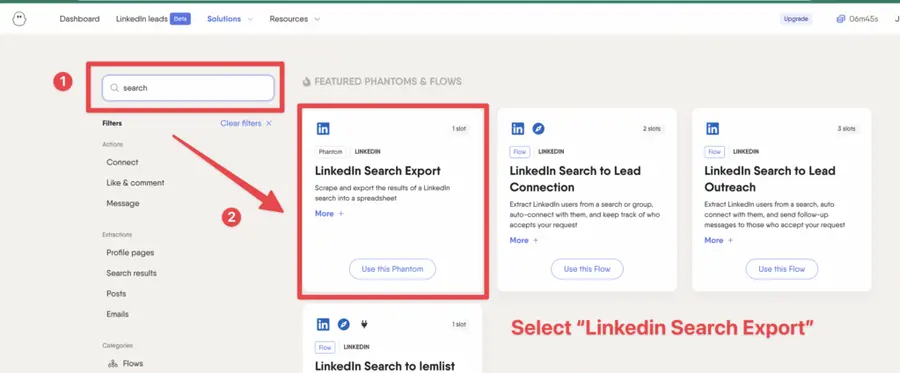The width and height of the screenshot is (900, 373).
Task: Click flame icon beside Featured Phantoms heading
Action: point(307,82)
